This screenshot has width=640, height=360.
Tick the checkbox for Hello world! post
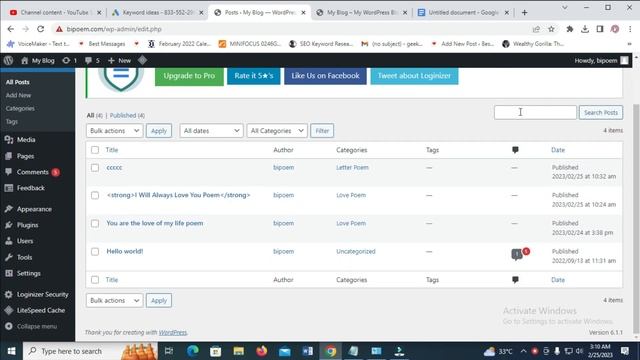pyautogui.click(x=95, y=252)
